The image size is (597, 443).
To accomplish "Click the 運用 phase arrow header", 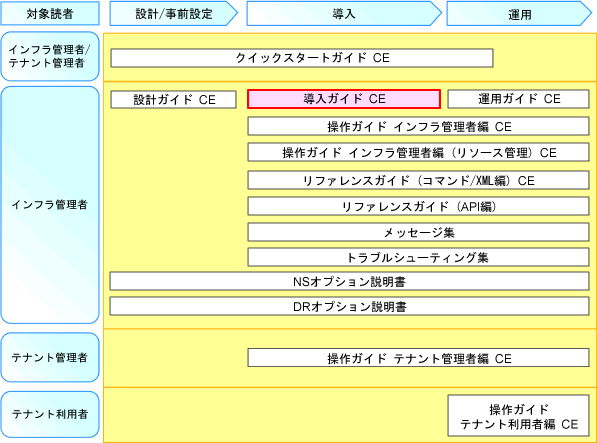I will 519,14.
